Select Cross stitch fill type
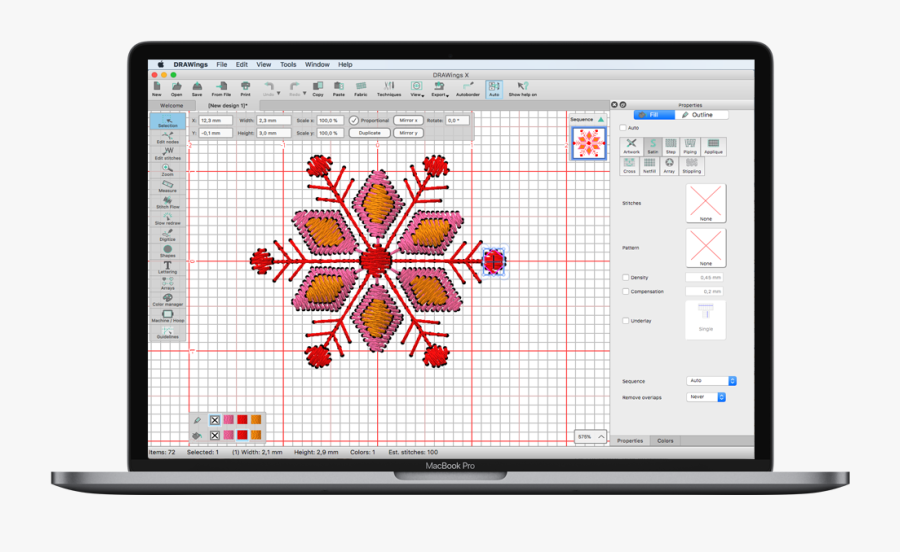This screenshot has height=552, width=900. click(x=630, y=166)
